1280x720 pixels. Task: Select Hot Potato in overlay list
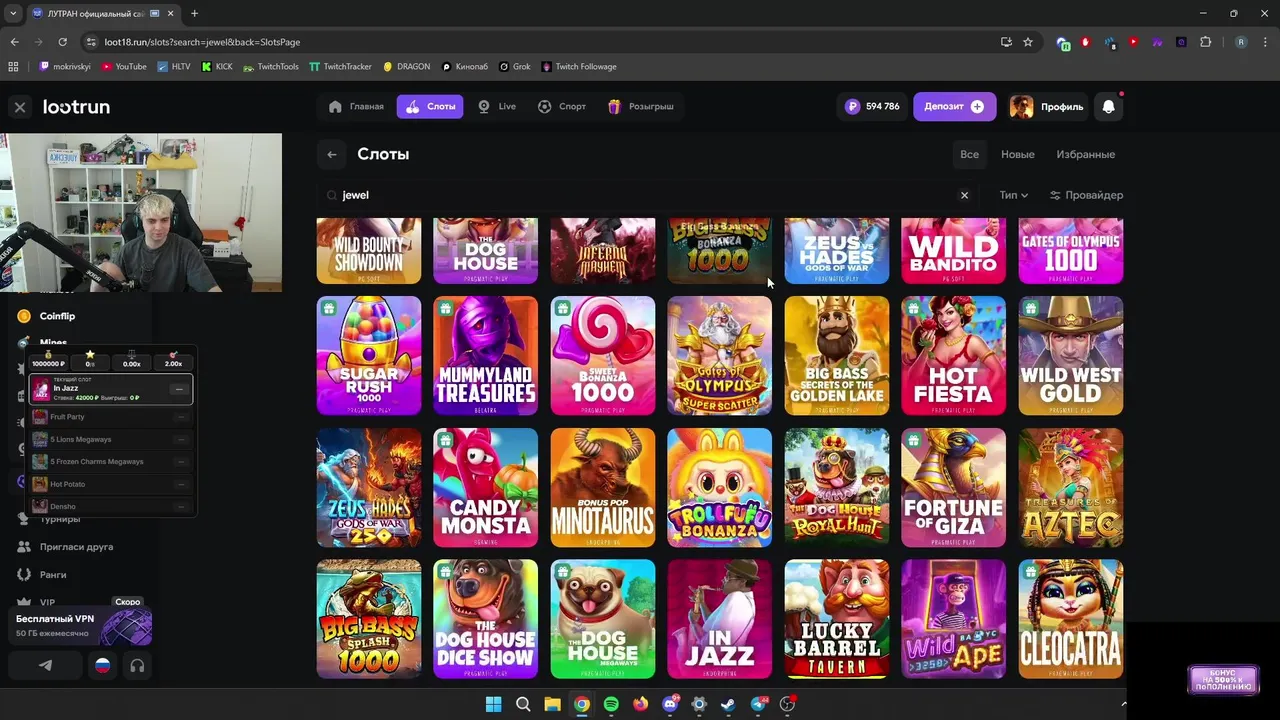pyautogui.click(x=110, y=484)
